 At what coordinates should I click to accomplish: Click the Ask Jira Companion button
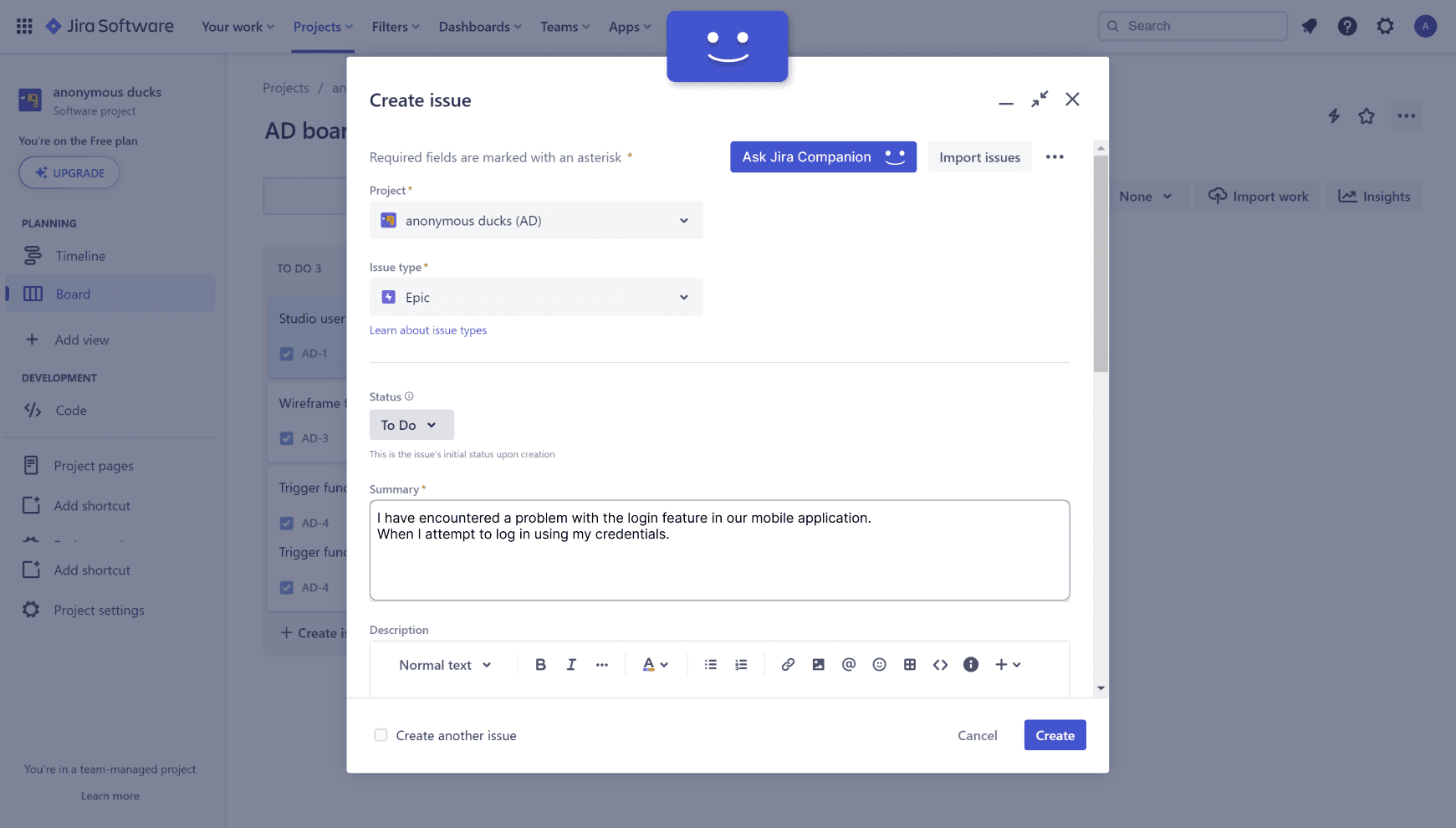coord(823,157)
